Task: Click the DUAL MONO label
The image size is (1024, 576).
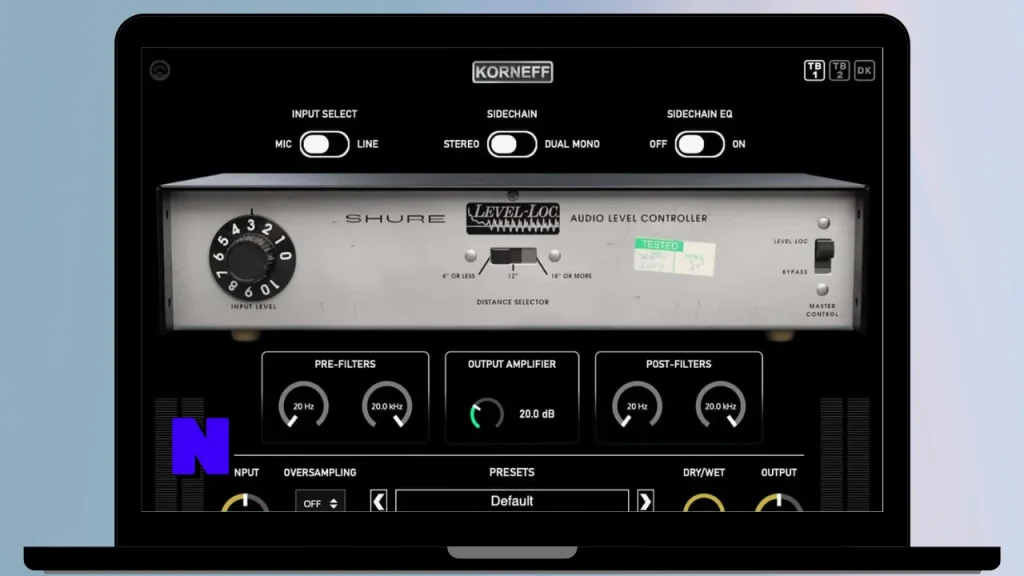Action: [572, 144]
